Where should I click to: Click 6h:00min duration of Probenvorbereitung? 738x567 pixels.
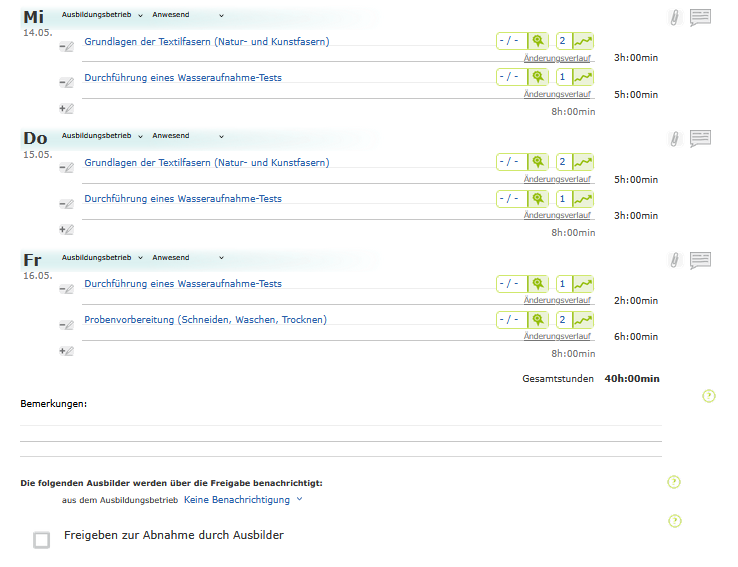pos(636,337)
